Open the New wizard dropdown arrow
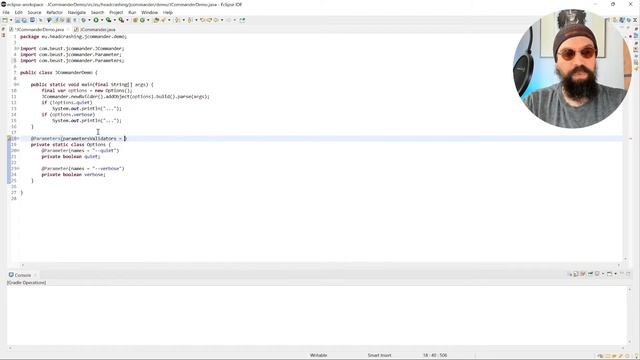This screenshot has width=640, height=360. (11, 20)
